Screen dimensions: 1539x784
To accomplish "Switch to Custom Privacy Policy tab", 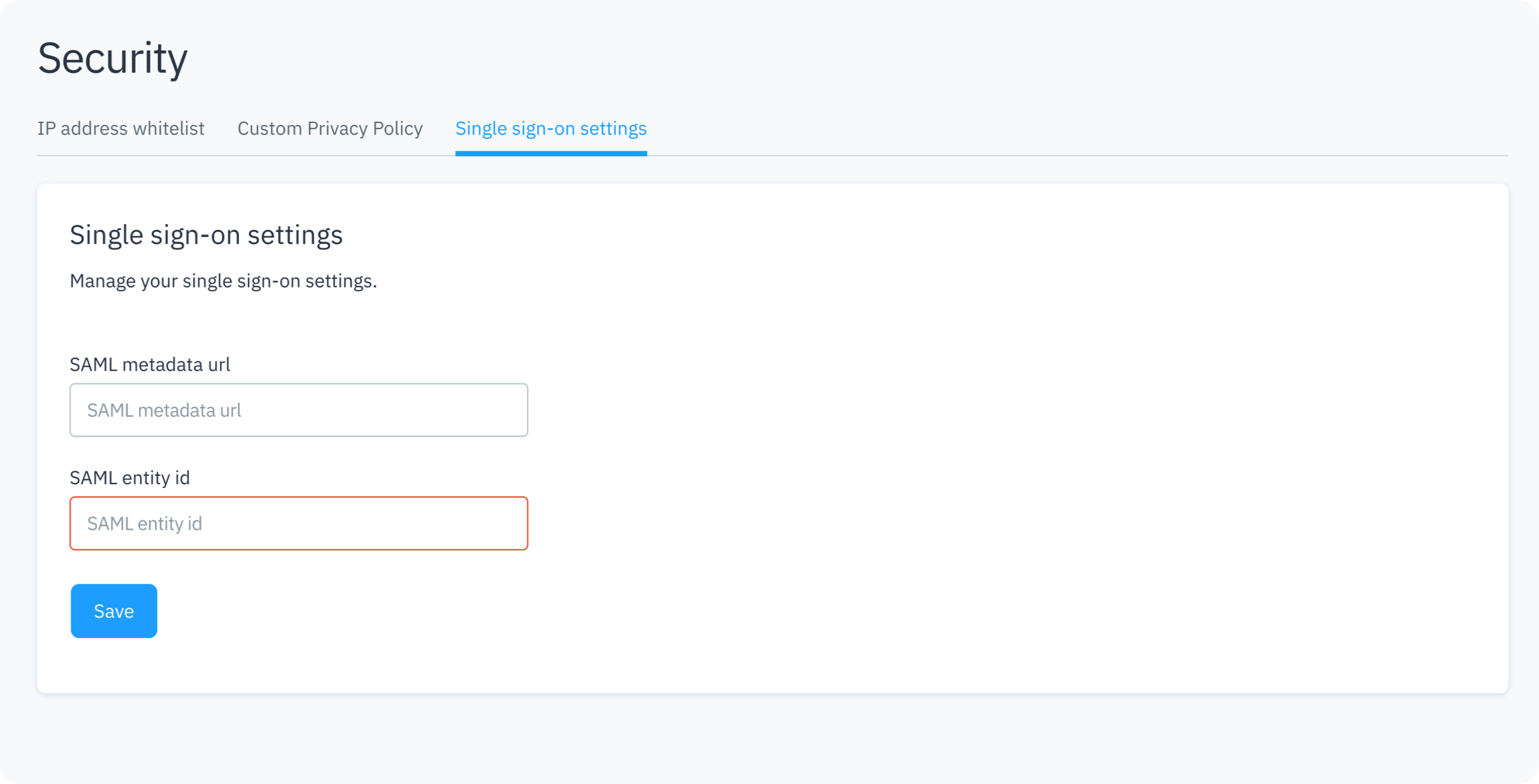I will pos(330,128).
